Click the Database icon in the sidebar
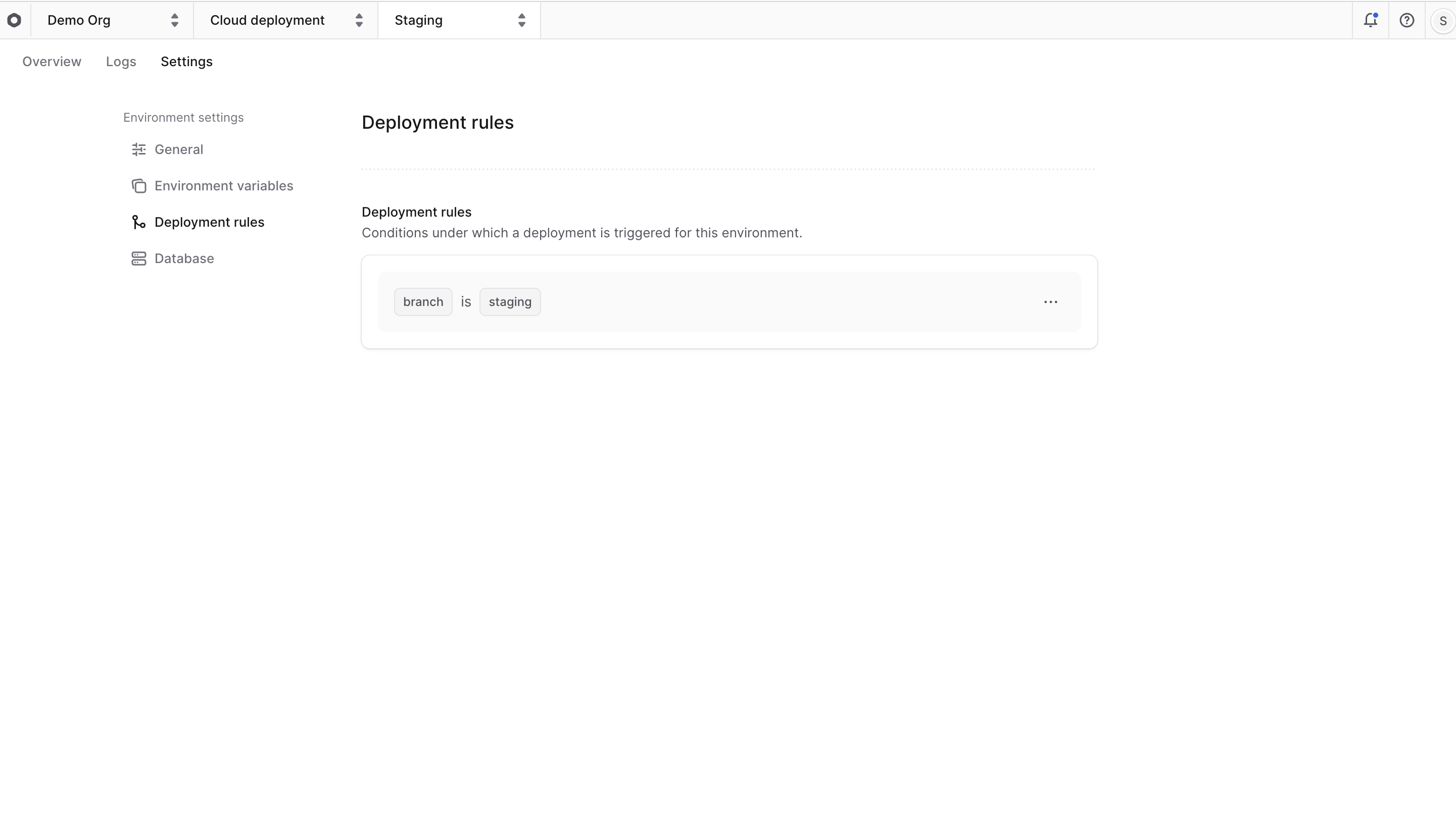1456x818 pixels. (139, 258)
